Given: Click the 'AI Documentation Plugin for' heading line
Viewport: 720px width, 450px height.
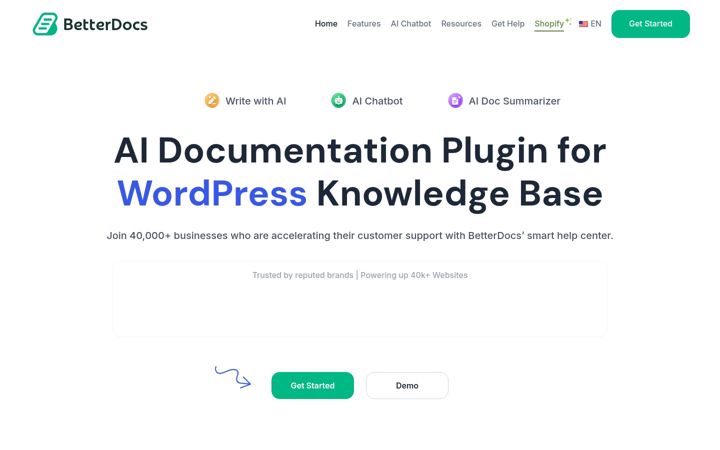Looking at the screenshot, I should tap(360, 152).
